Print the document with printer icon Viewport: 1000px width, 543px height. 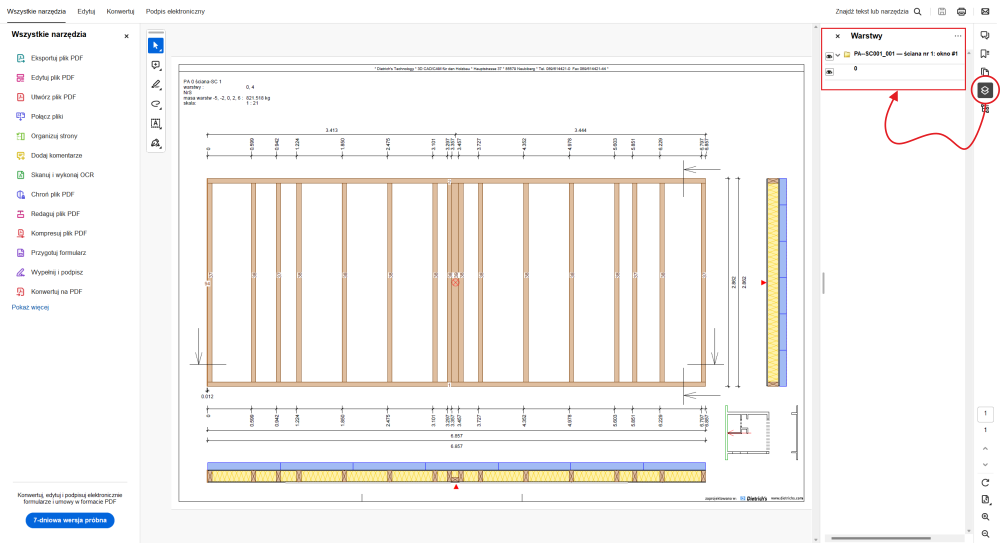[962, 11]
